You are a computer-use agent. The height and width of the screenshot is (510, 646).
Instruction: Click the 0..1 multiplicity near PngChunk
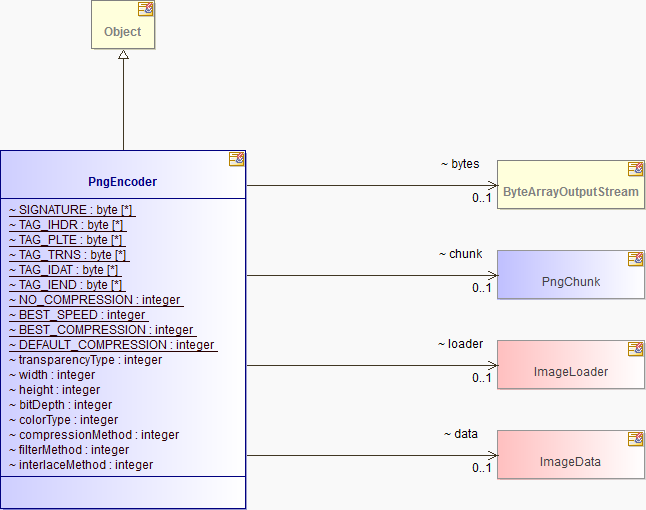pos(482,288)
